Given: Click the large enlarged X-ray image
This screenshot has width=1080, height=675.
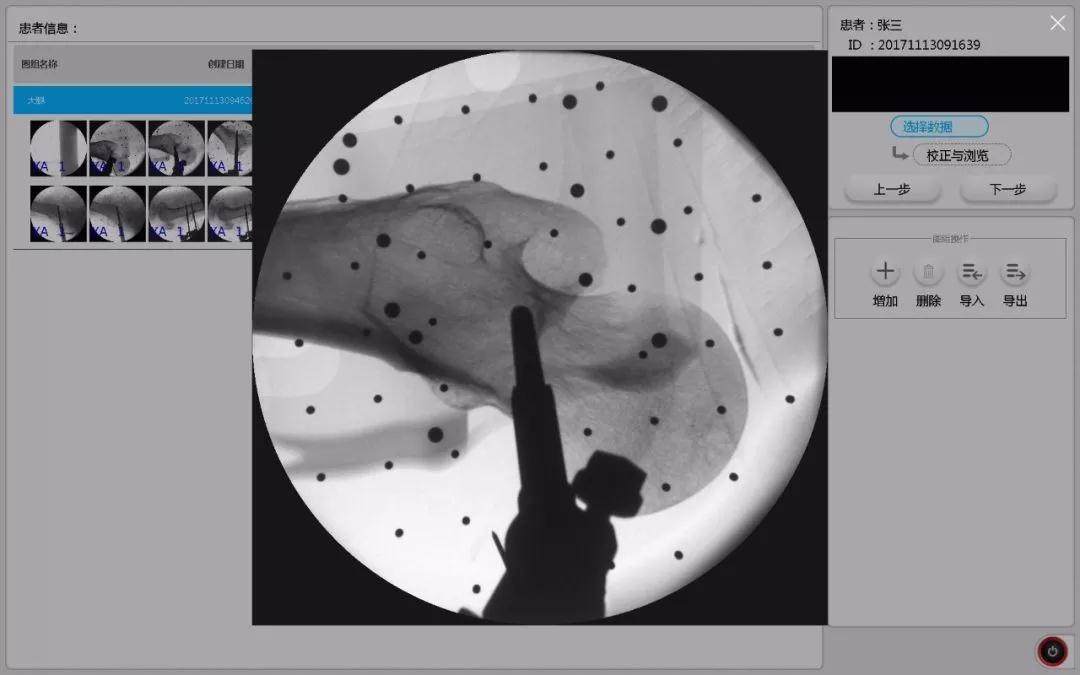Looking at the screenshot, I should tap(540, 338).
